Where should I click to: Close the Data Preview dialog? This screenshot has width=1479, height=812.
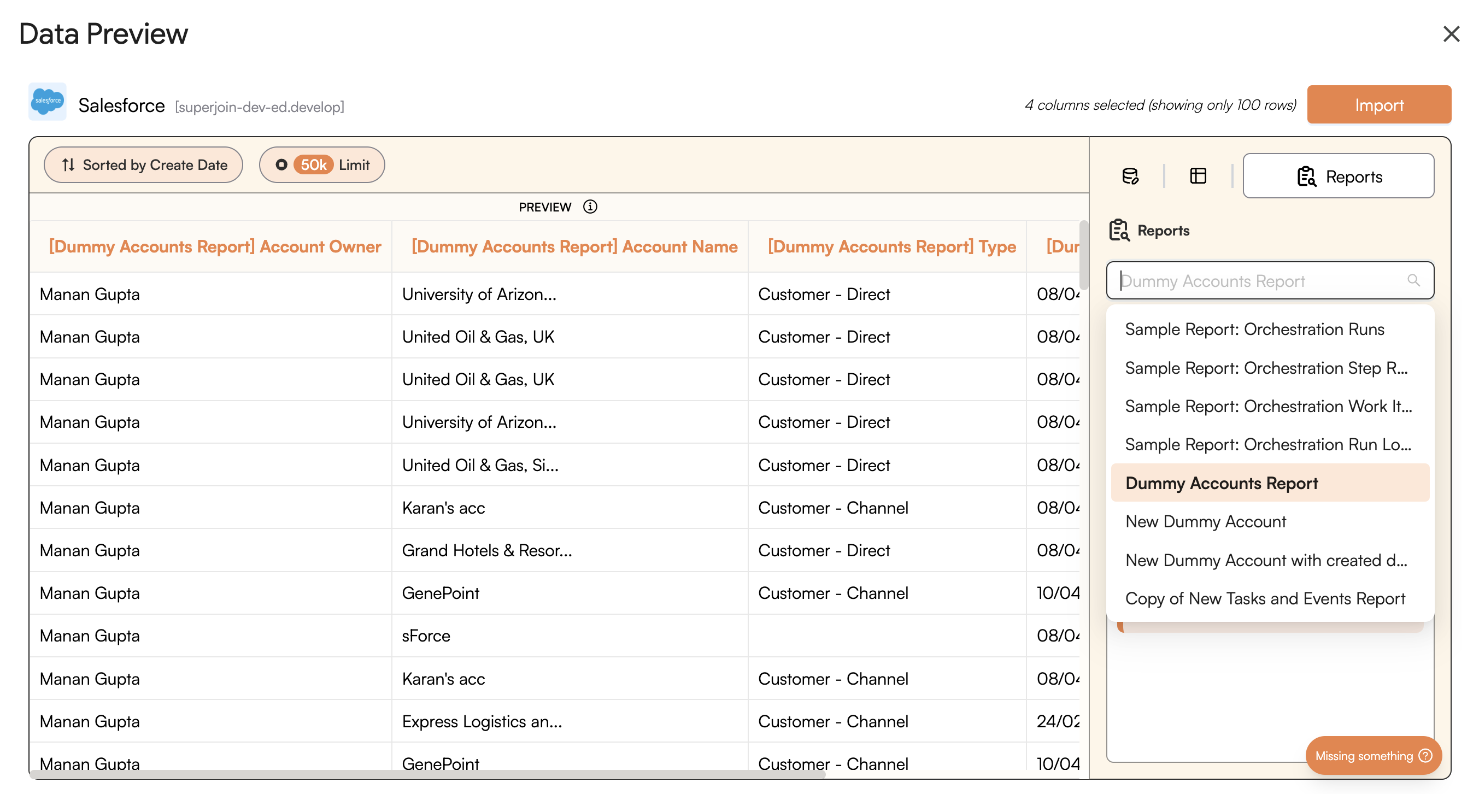(x=1450, y=34)
